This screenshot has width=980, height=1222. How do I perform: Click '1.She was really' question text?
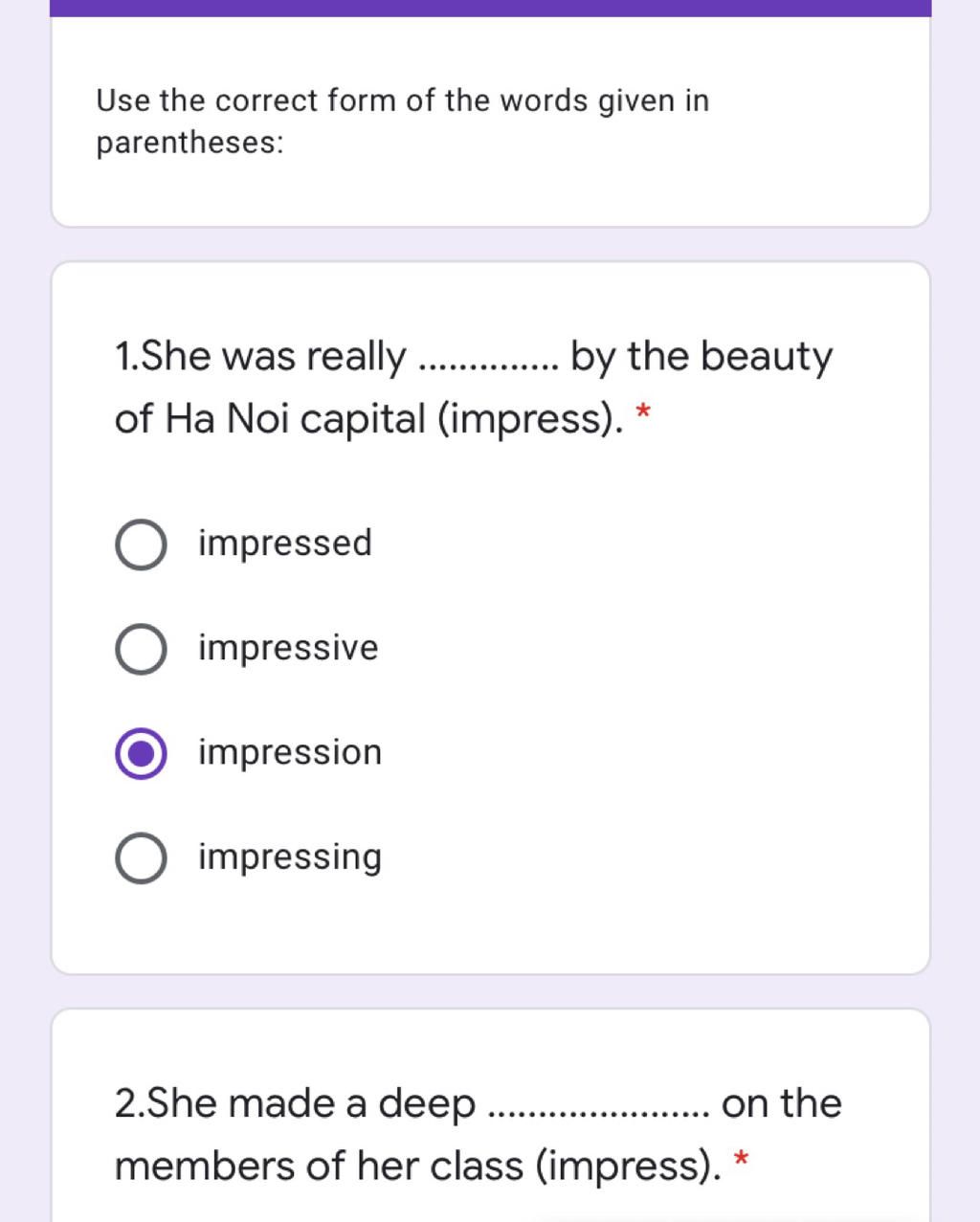[260, 357]
